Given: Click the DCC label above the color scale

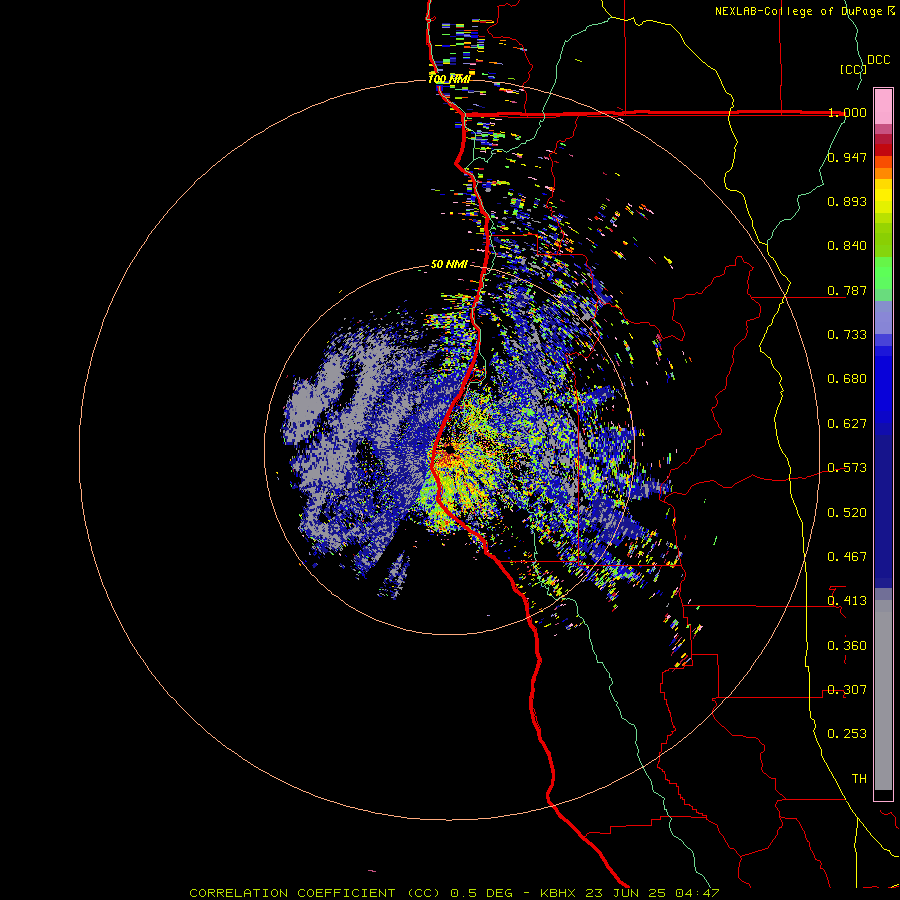Looking at the screenshot, I should tap(879, 60).
